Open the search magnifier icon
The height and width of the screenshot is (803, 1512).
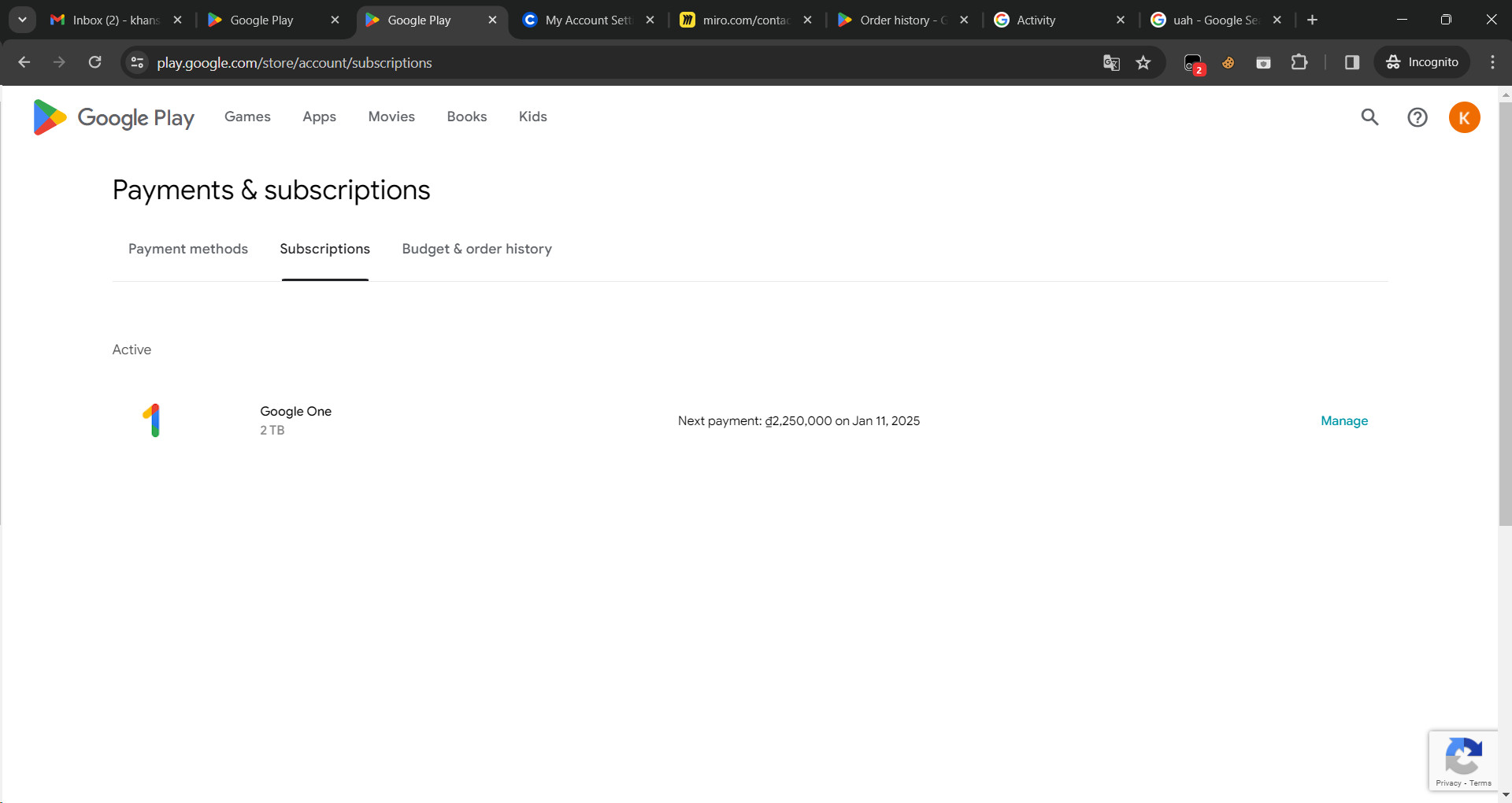point(1370,117)
